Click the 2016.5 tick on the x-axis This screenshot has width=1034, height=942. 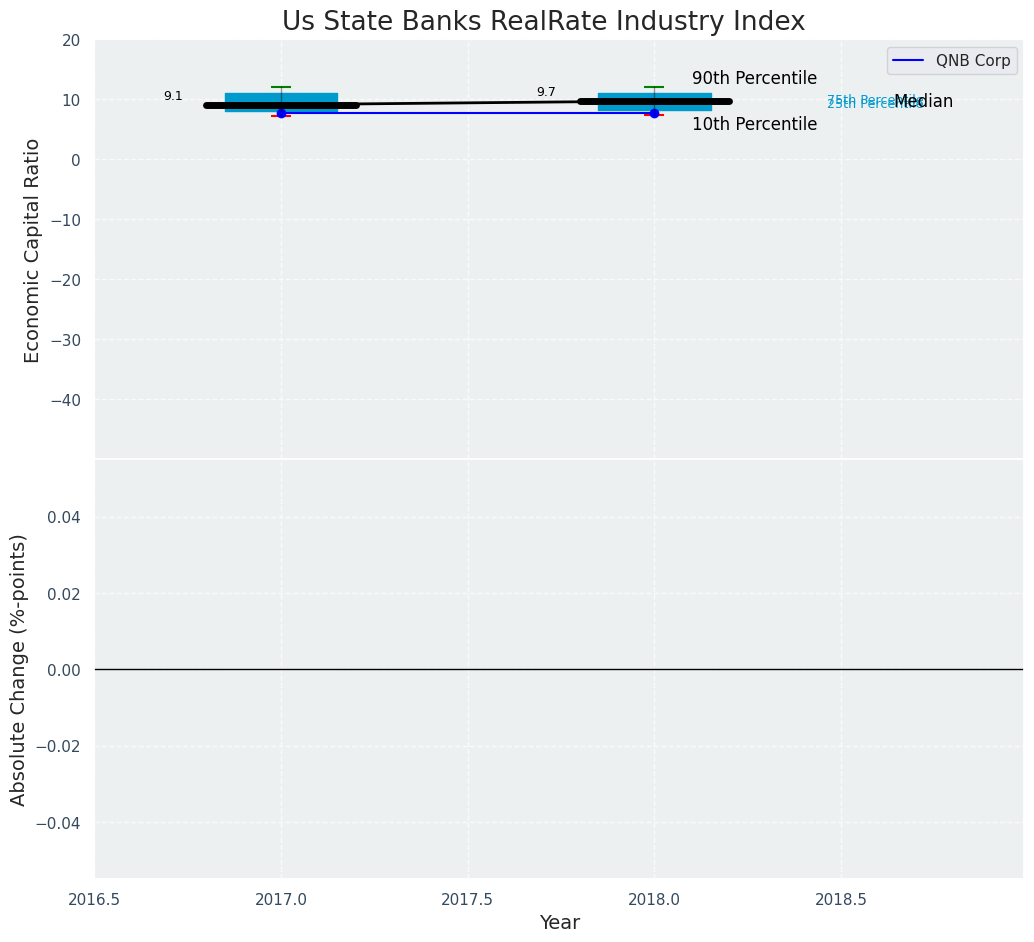(94, 899)
